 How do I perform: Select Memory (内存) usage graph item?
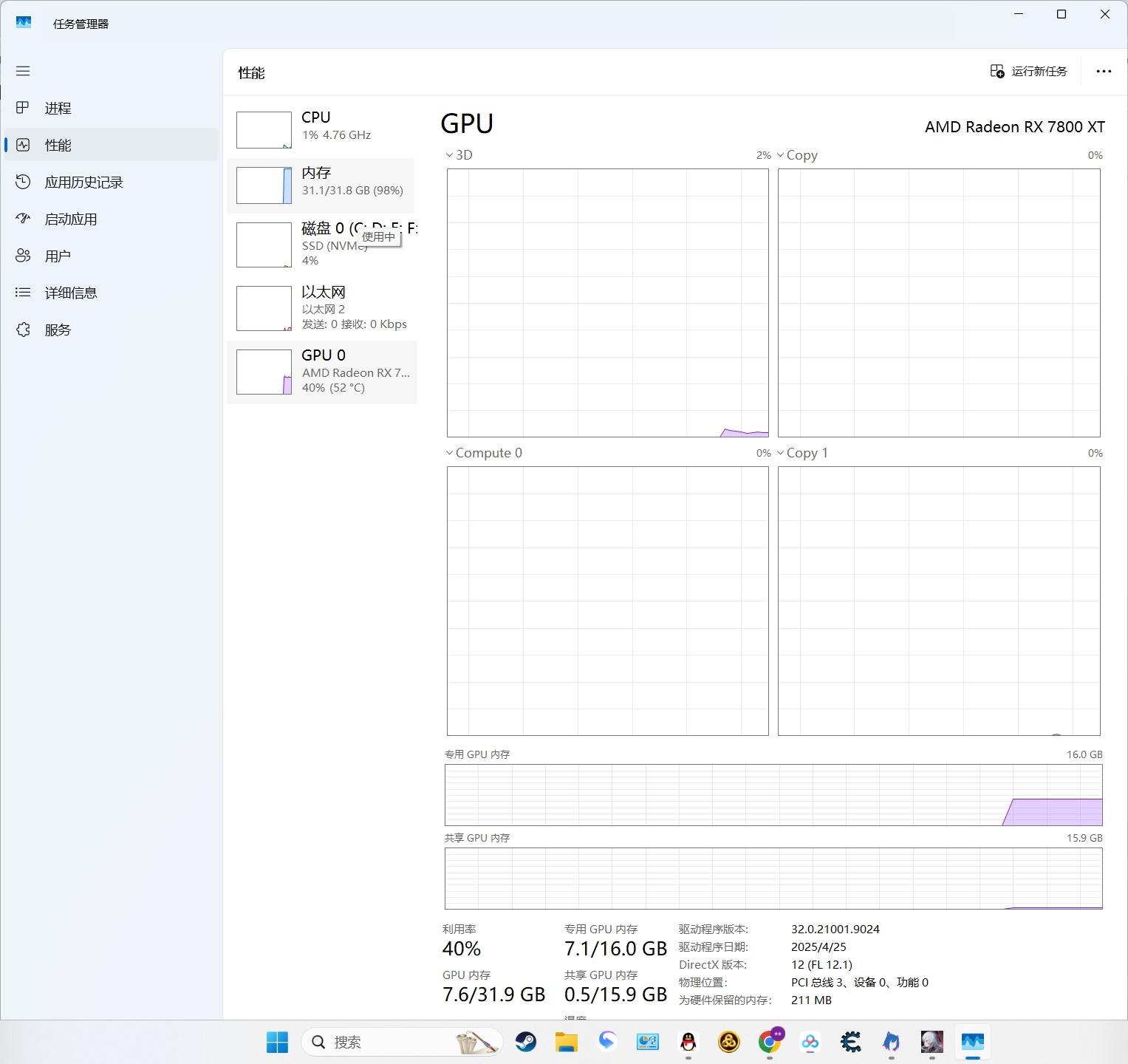point(321,185)
